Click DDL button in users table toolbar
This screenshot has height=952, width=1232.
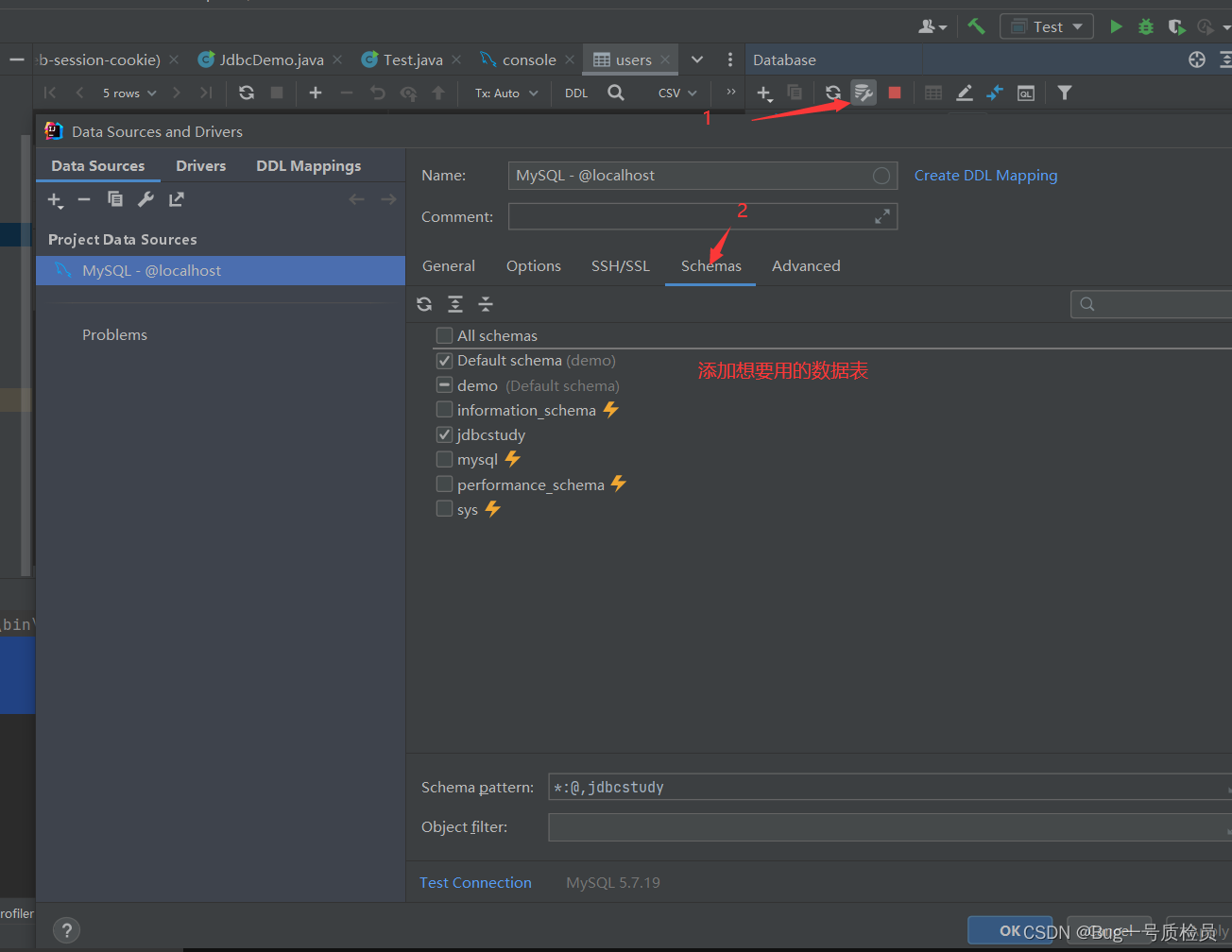coord(576,93)
